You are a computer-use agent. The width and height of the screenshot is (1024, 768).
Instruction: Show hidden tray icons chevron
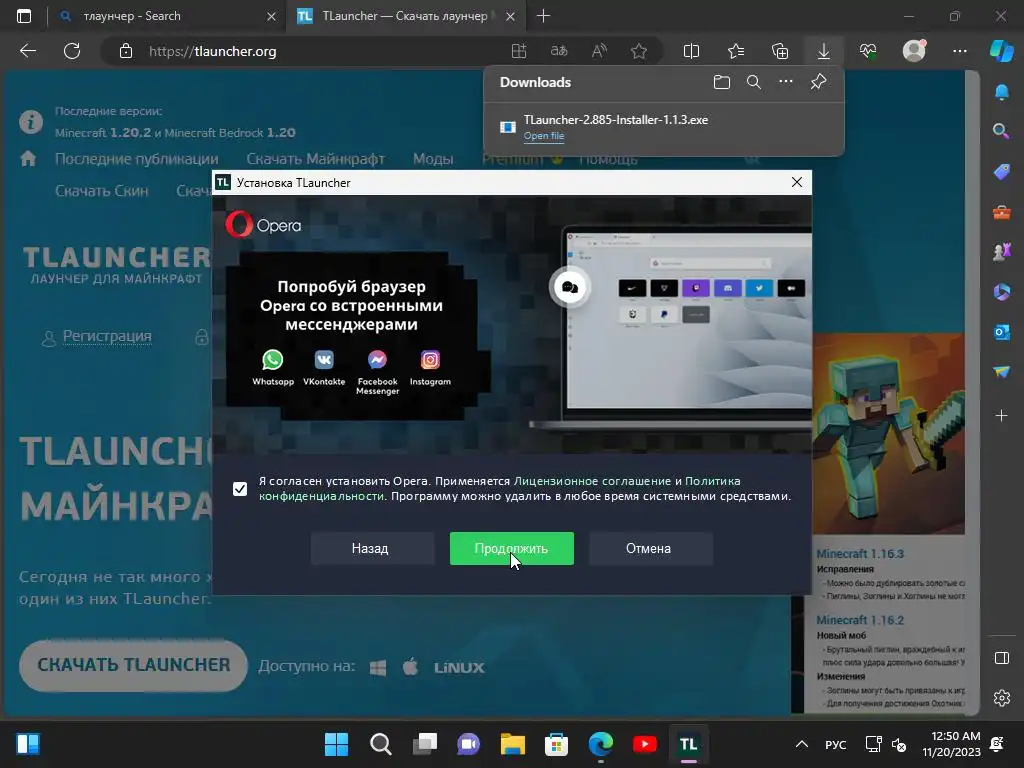coord(802,744)
